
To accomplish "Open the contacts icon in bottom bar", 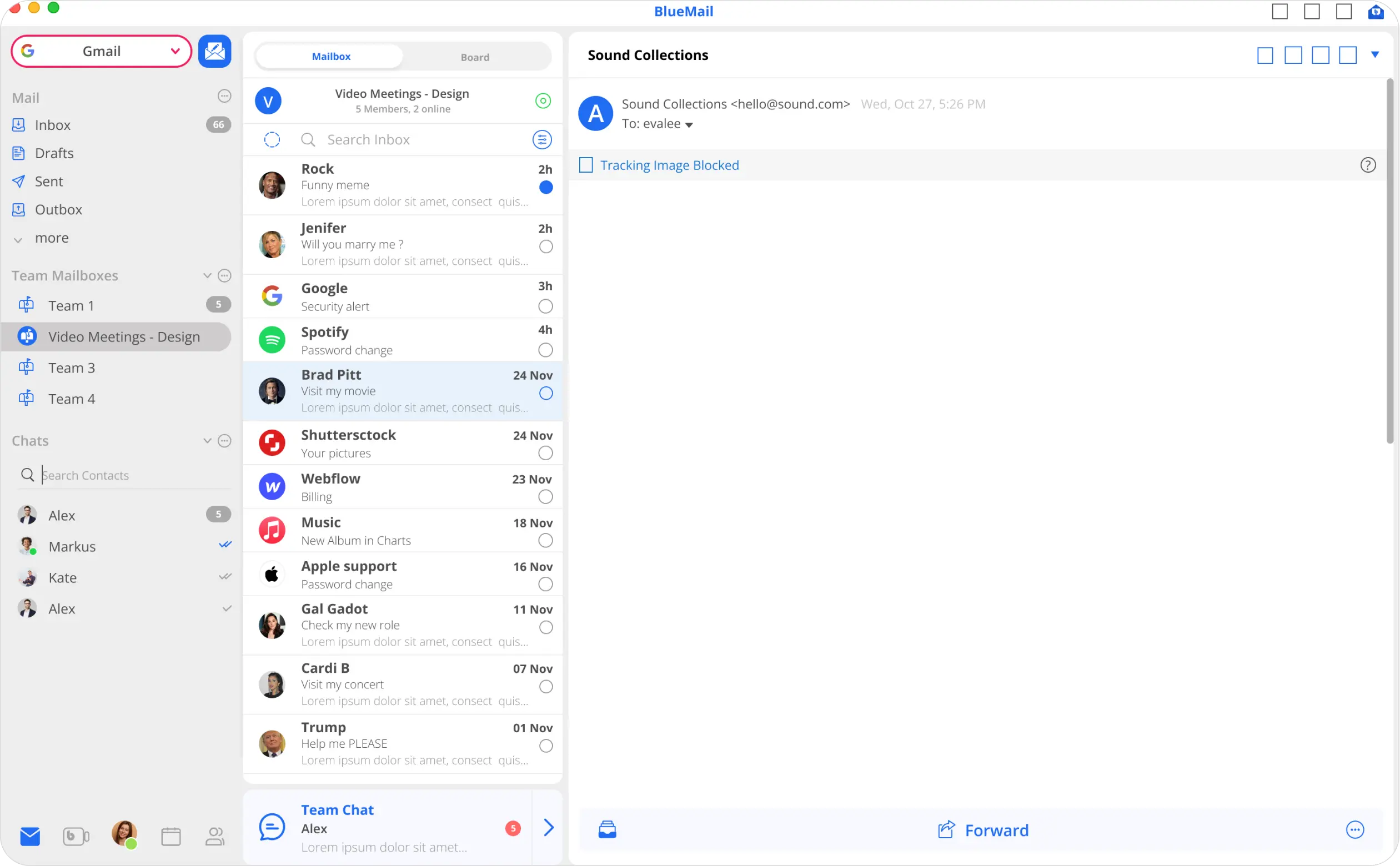I will pos(215,836).
